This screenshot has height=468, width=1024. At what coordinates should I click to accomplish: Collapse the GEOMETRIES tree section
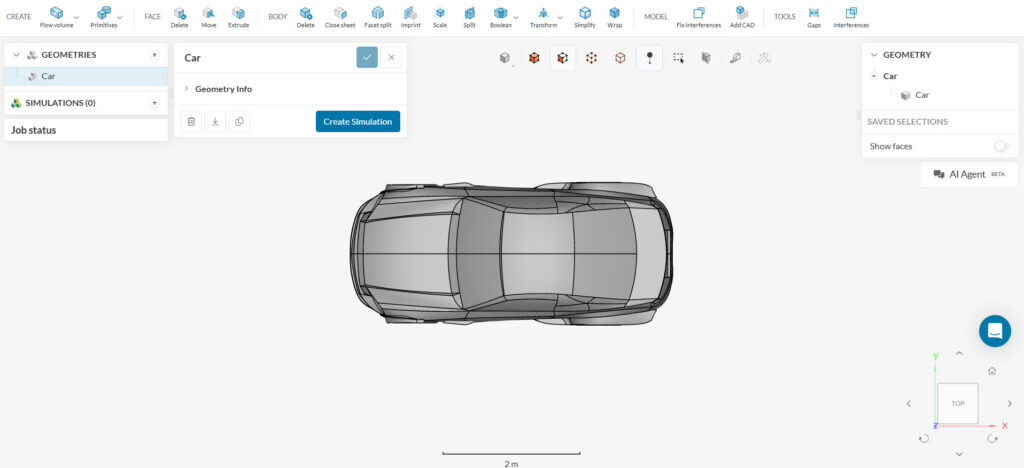[16, 55]
